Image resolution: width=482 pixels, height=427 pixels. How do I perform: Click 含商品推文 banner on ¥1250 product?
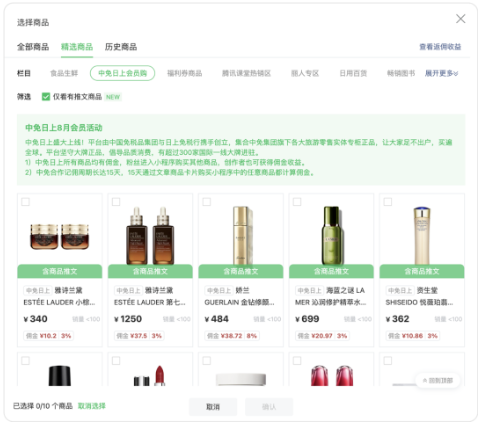pyautogui.click(x=150, y=271)
